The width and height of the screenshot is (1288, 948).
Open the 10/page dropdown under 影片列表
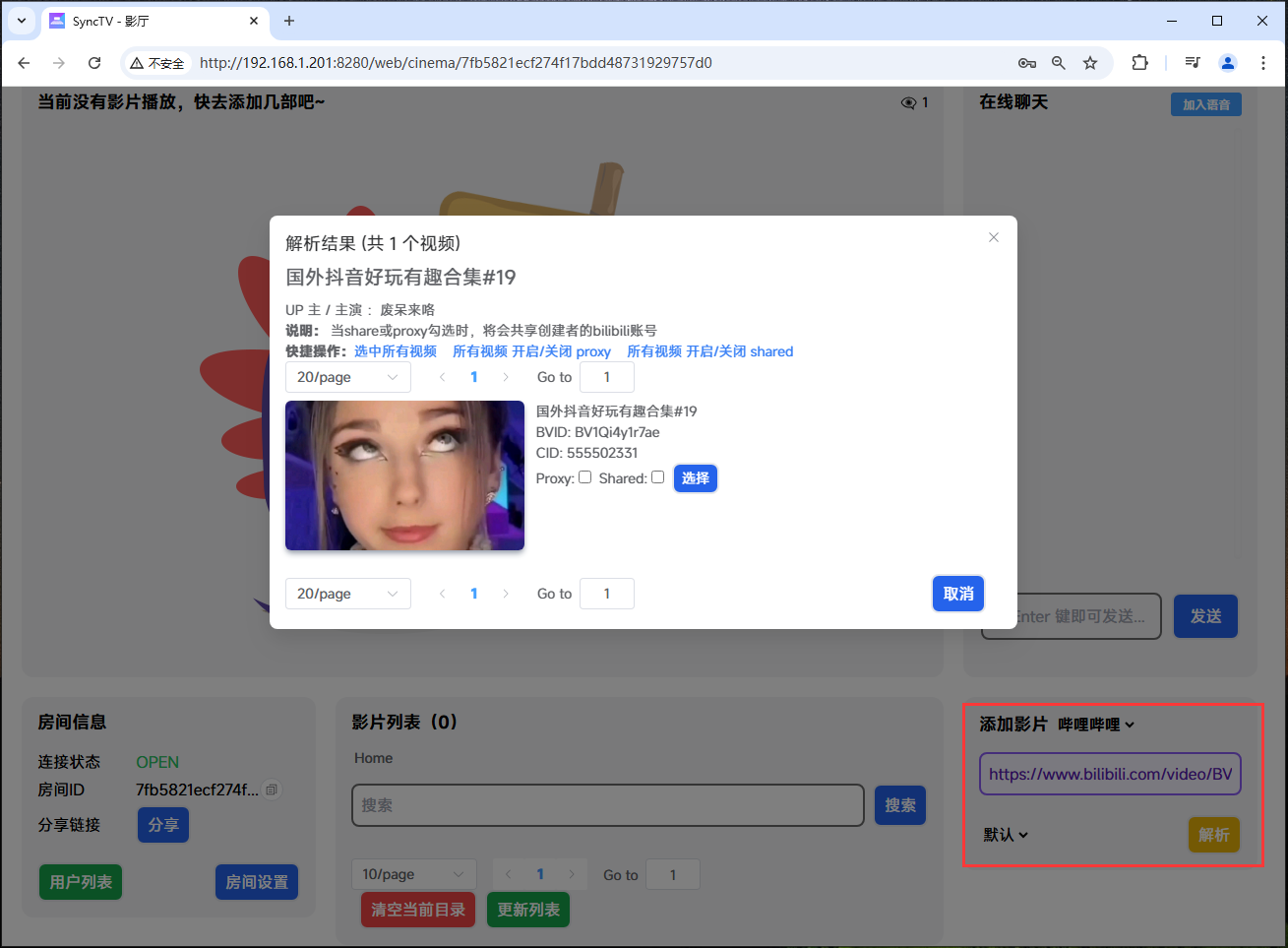click(x=413, y=874)
